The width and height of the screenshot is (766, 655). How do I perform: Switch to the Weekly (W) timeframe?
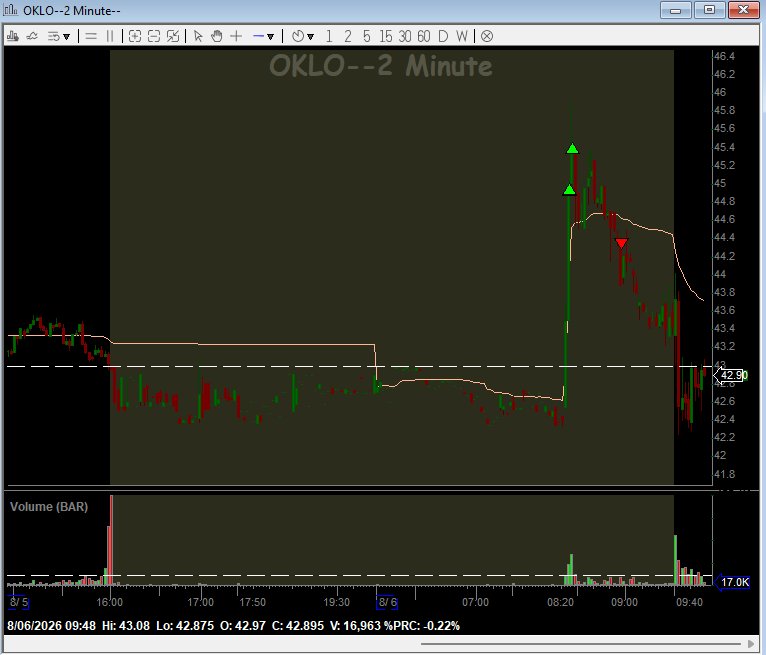point(462,36)
